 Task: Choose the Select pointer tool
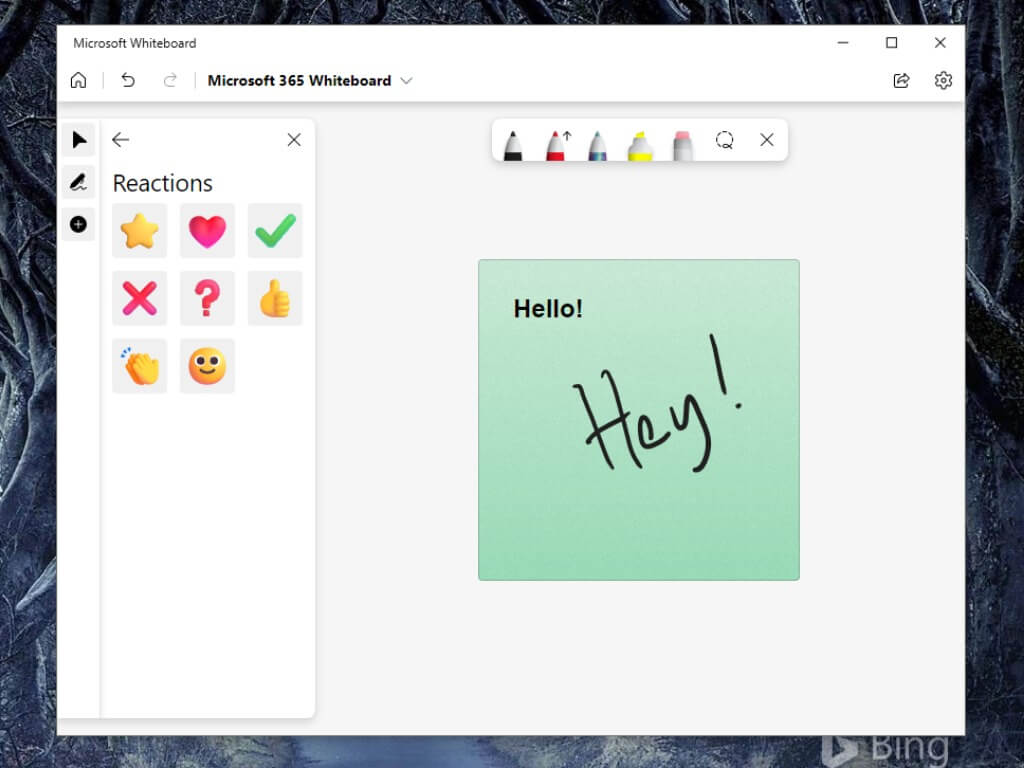click(x=79, y=140)
